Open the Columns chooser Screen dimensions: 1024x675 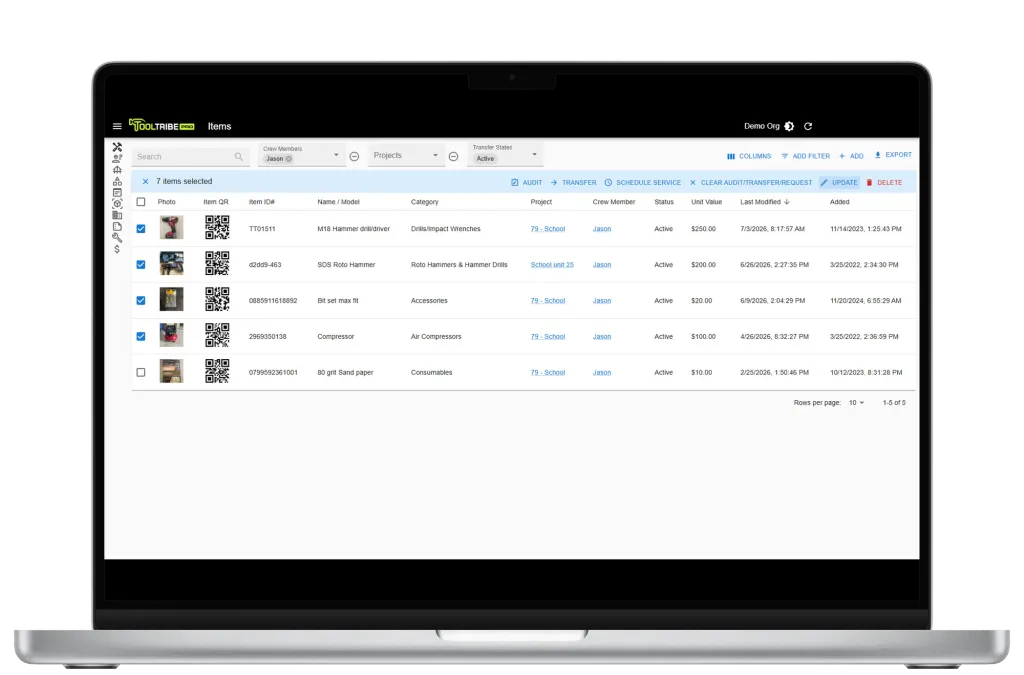click(x=749, y=157)
